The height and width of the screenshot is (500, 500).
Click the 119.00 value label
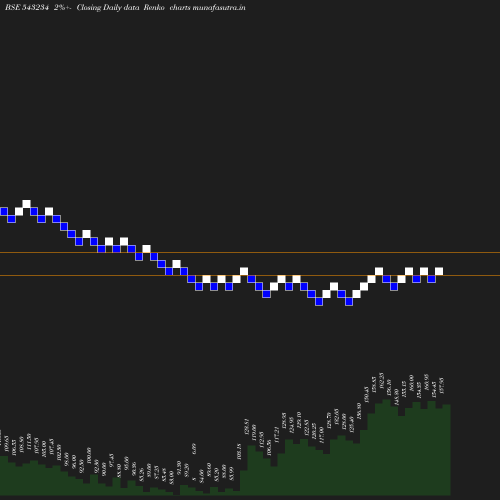coord(254,432)
